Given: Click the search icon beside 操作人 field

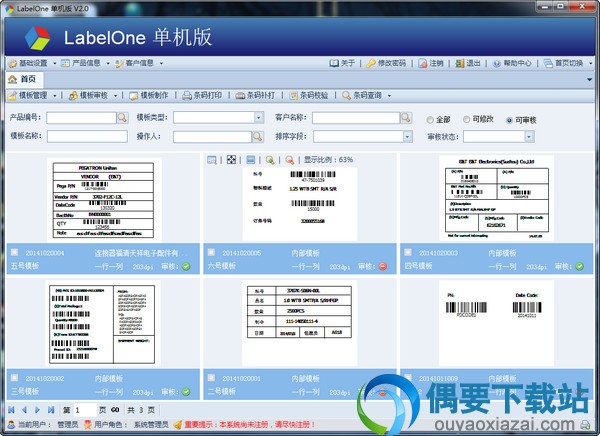Looking at the screenshot, I should tap(257, 136).
